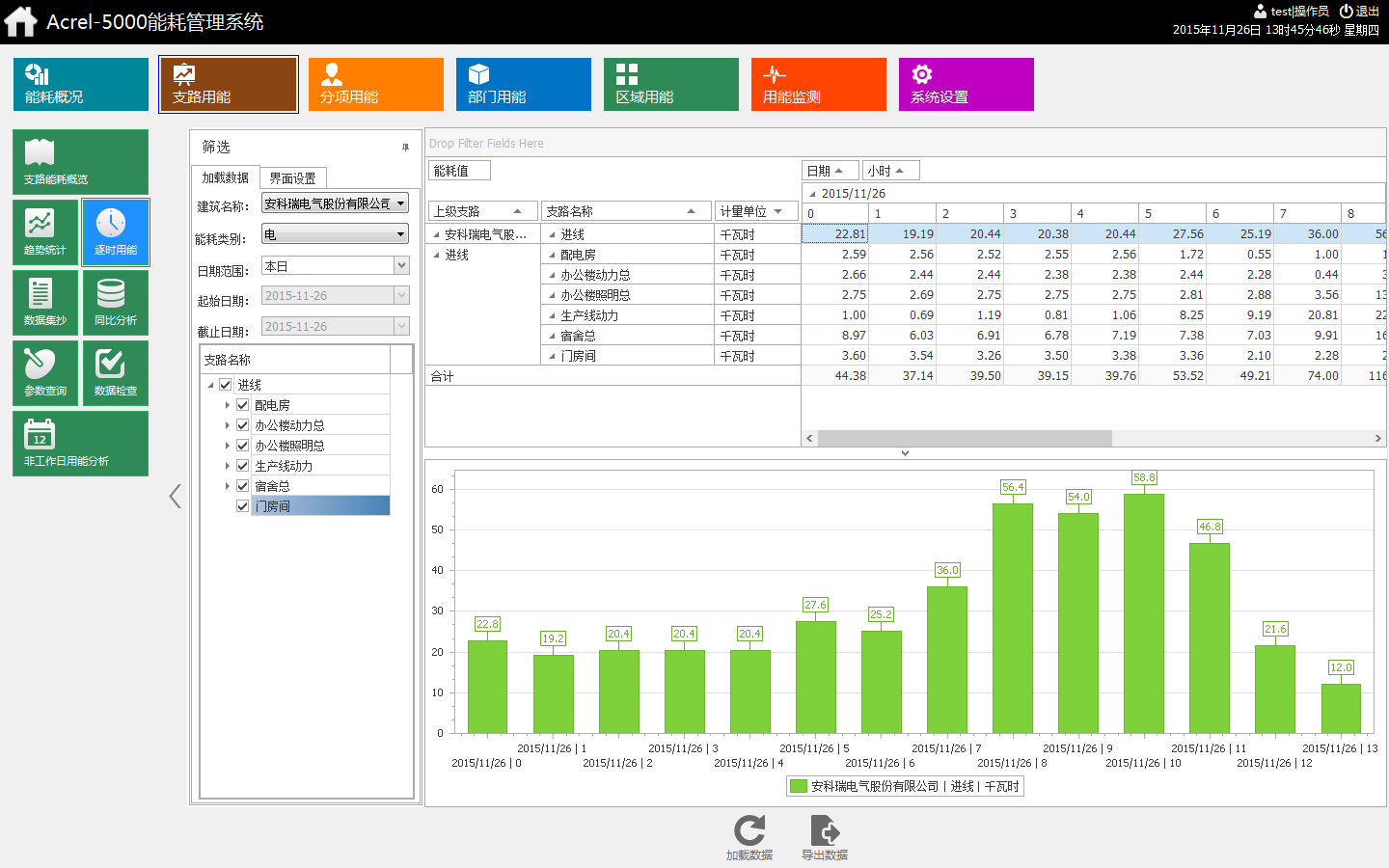Click the 起始日期 date field

tap(336, 296)
